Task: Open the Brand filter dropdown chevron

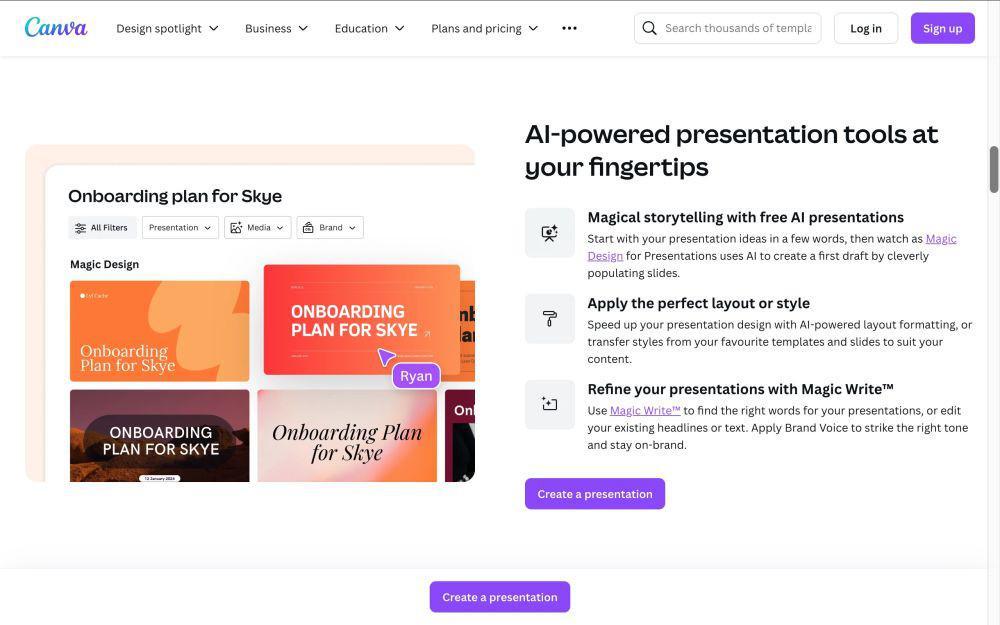Action: coord(352,228)
